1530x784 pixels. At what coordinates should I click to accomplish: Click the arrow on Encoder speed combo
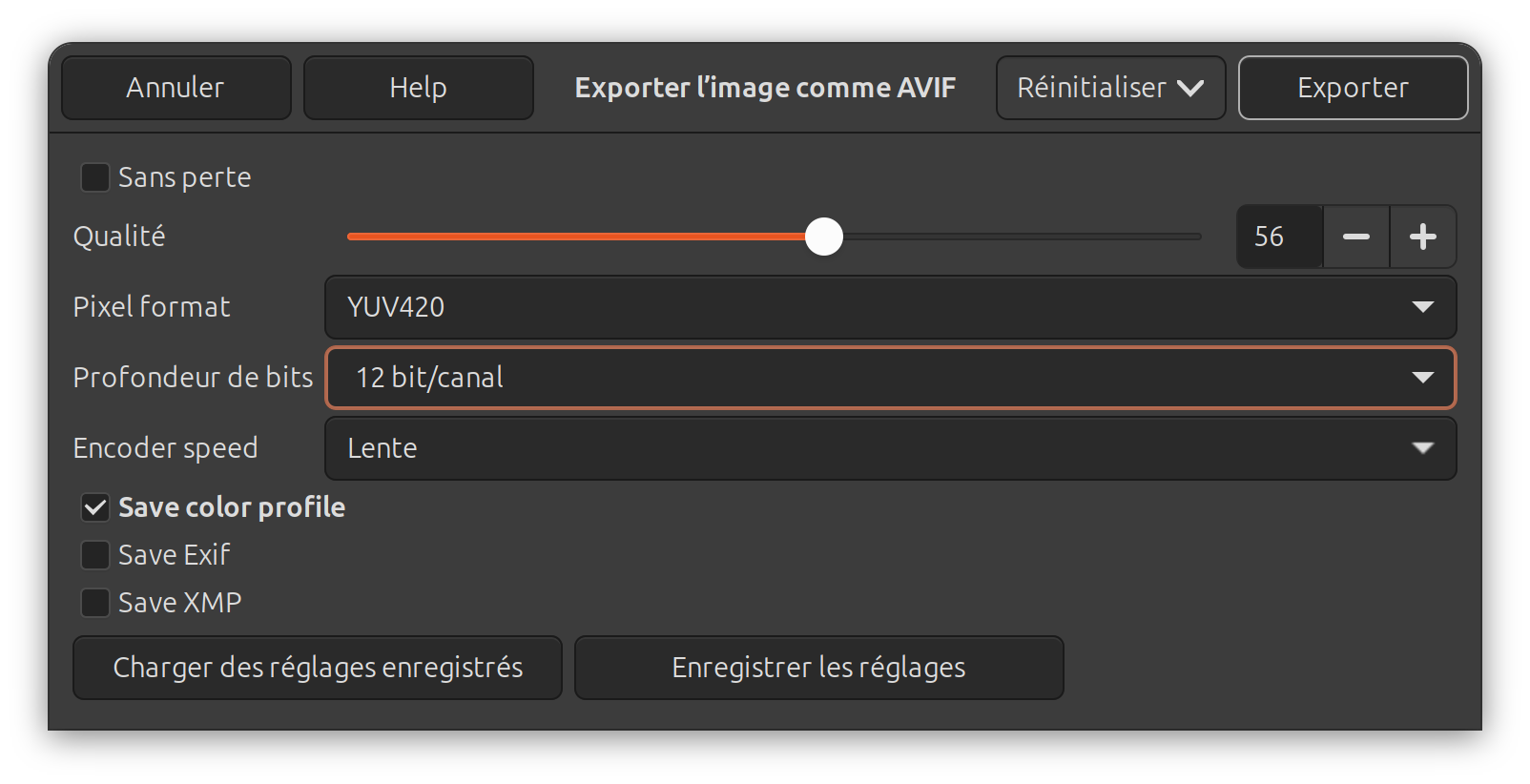(1422, 448)
